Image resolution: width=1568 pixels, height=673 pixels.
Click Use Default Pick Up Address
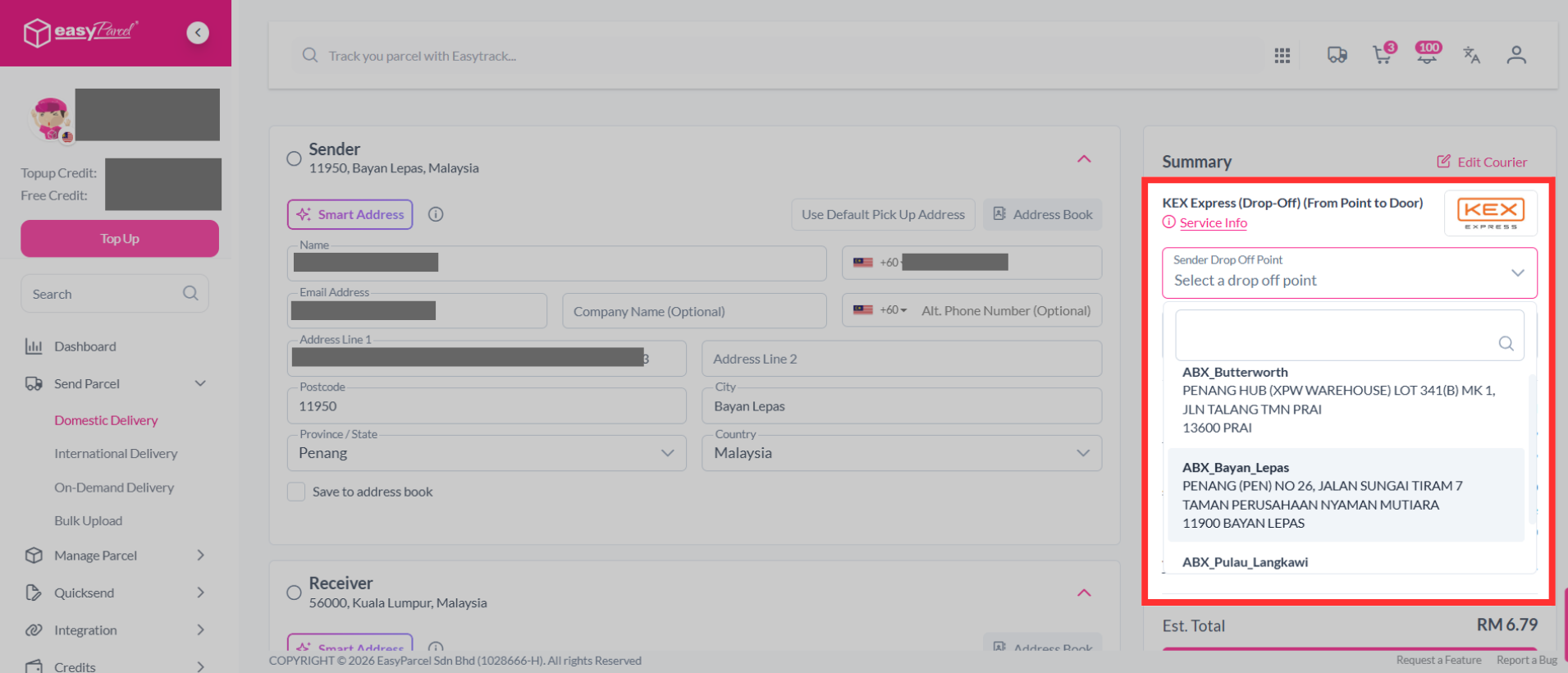pyautogui.click(x=883, y=214)
